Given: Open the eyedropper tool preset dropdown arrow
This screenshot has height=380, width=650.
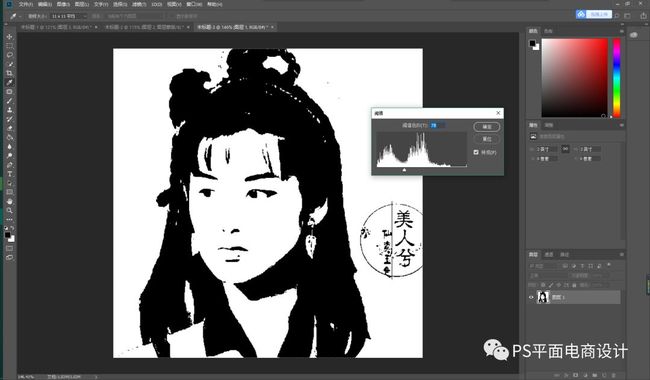Looking at the screenshot, I should (x=19, y=17).
